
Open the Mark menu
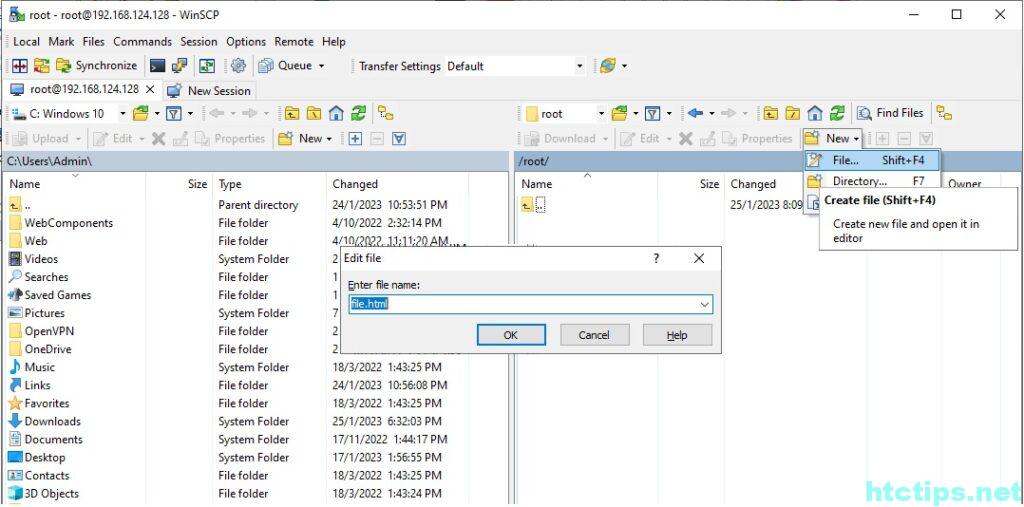click(x=61, y=42)
